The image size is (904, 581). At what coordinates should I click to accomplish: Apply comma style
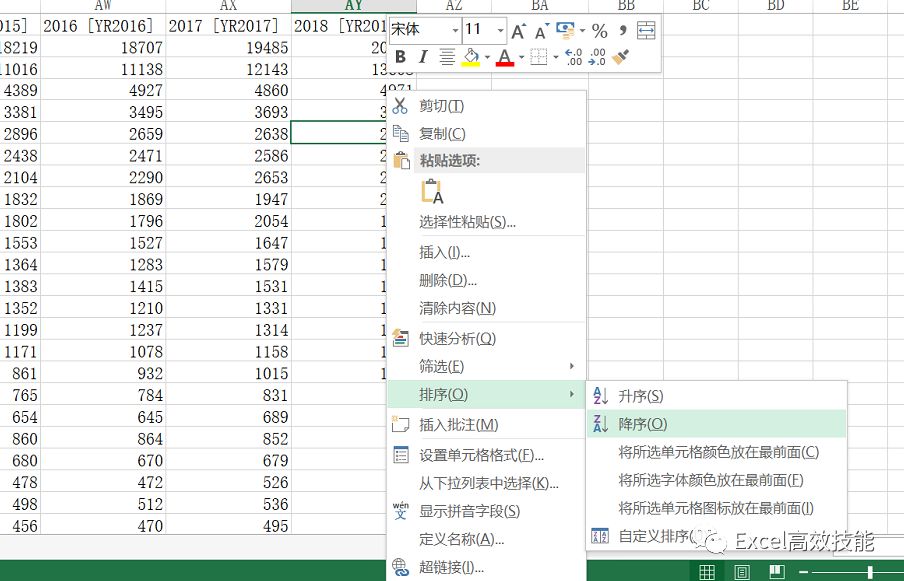click(x=623, y=30)
